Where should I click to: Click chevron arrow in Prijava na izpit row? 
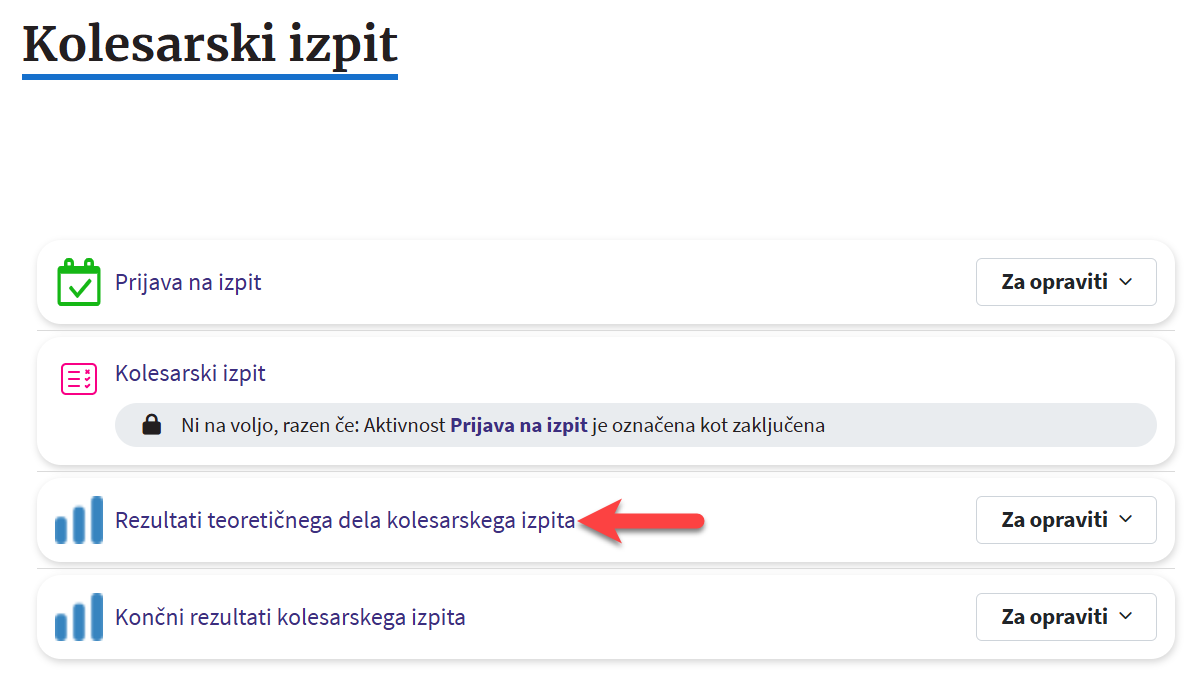1125,282
